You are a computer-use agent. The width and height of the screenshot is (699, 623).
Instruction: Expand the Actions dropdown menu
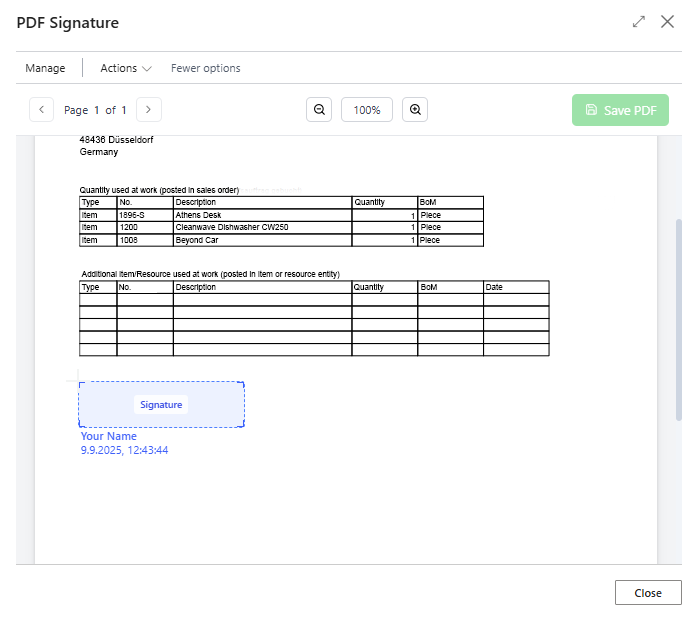(x=126, y=68)
